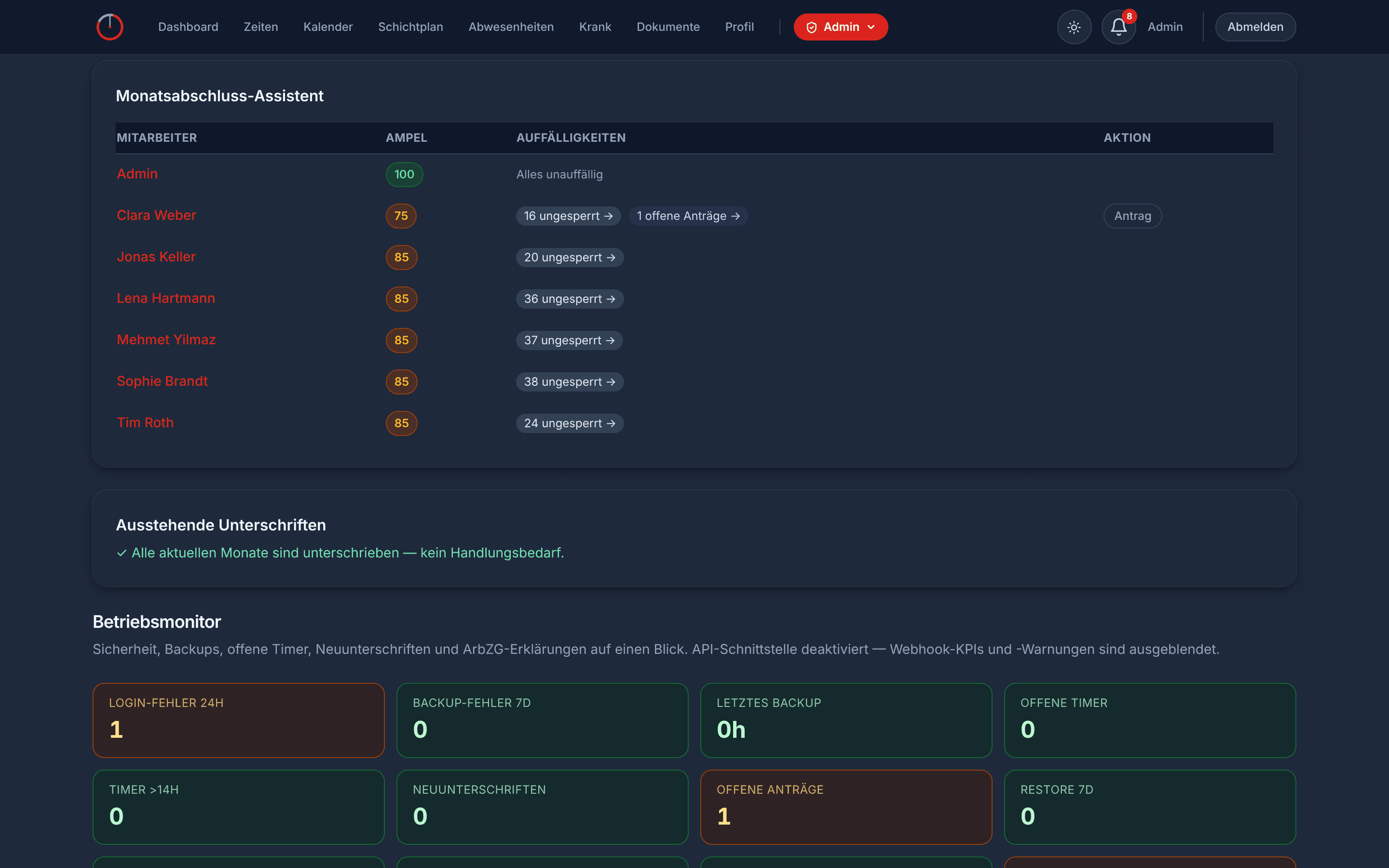Screen dimensions: 1389x868
Task: Open employee Jonas Keller
Action: point(156,257)
